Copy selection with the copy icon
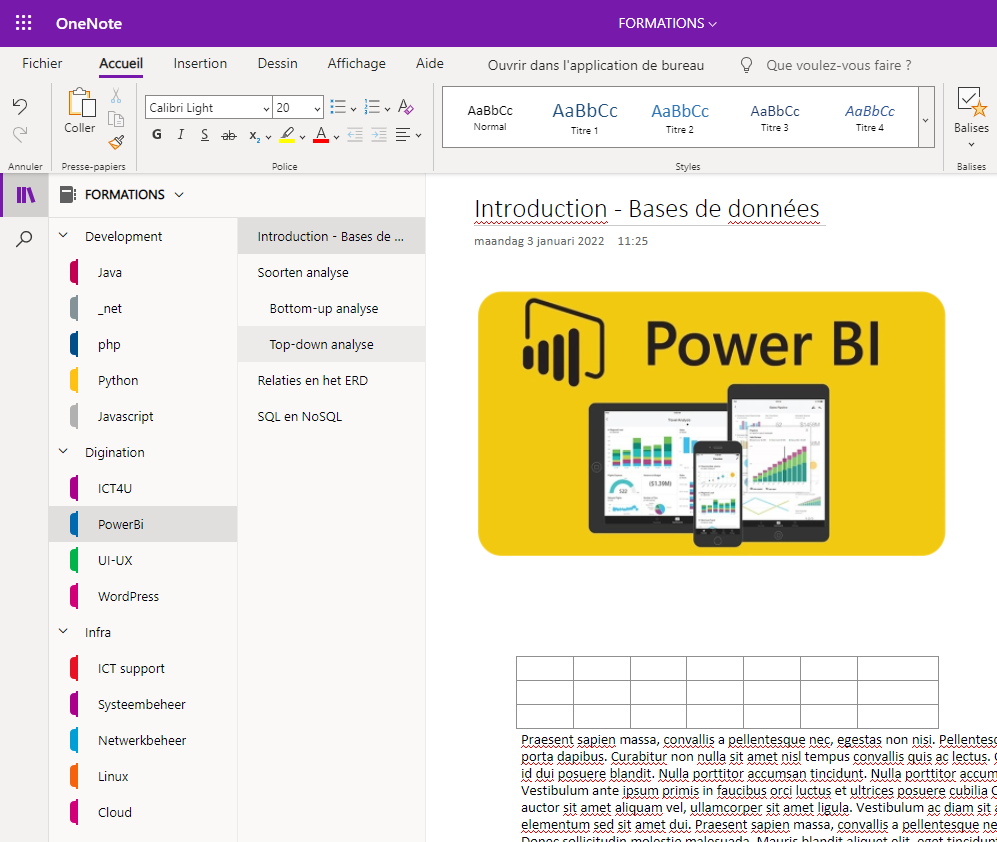This screenshot has width=997, height=842. pos(116,119)
